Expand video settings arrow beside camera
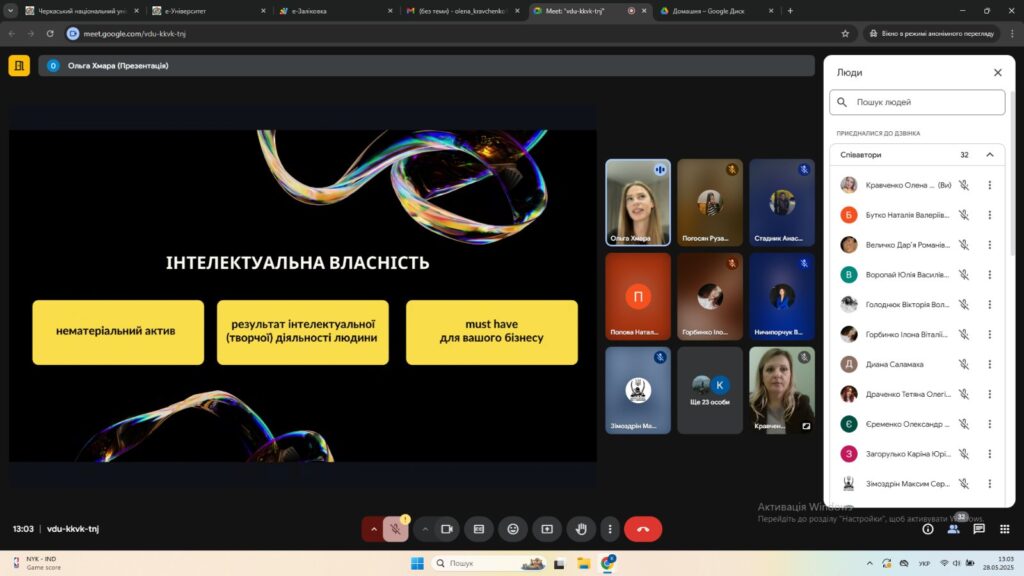This screenshot has width=1024, height=576. point(425,529)
